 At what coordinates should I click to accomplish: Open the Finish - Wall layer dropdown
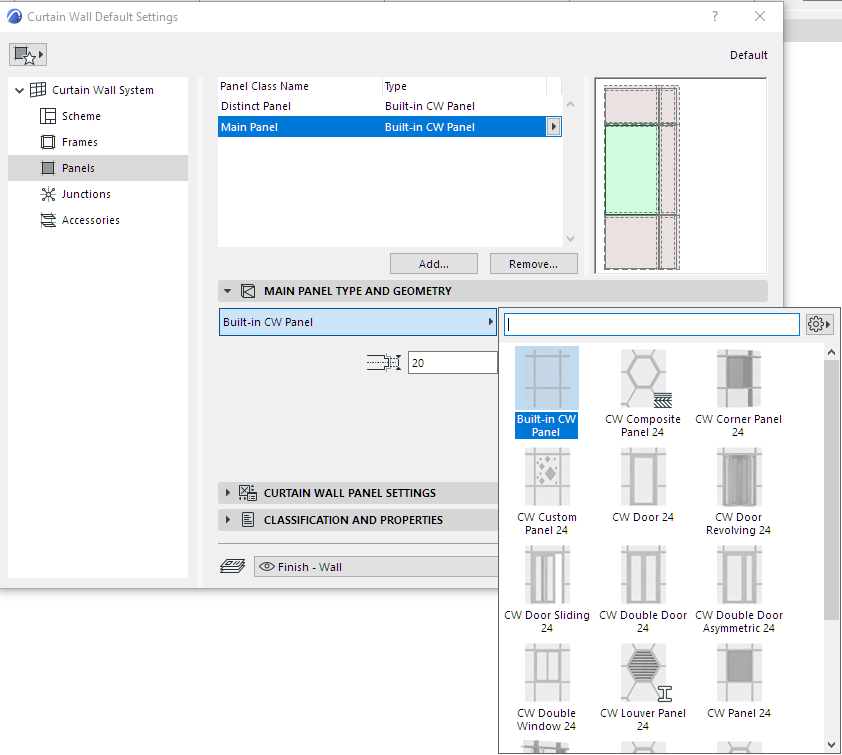pyautogui.click(x=375, y=567)
